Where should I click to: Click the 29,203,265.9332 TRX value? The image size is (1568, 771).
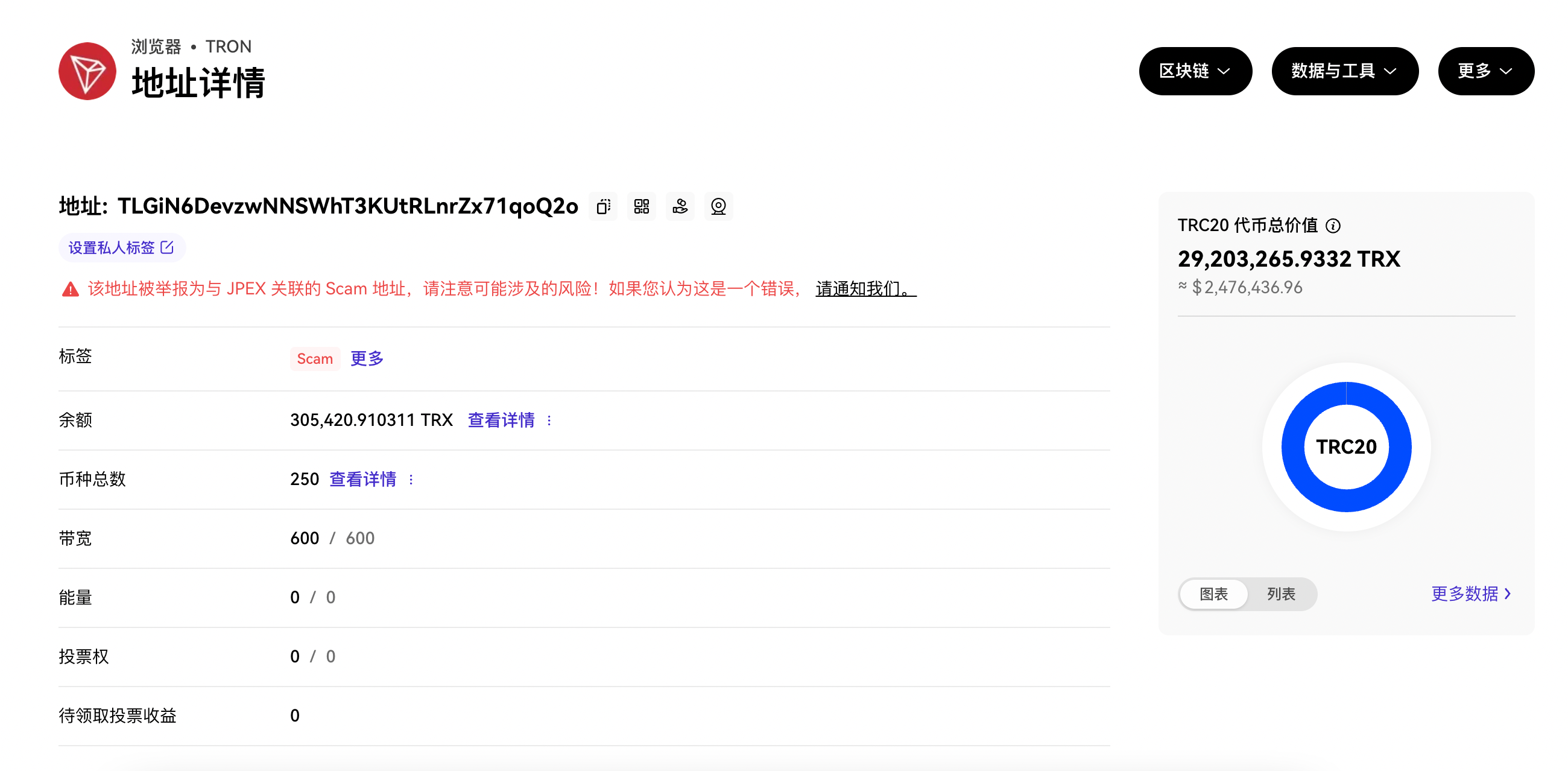pyautogui.click(x=1289, y=259)
